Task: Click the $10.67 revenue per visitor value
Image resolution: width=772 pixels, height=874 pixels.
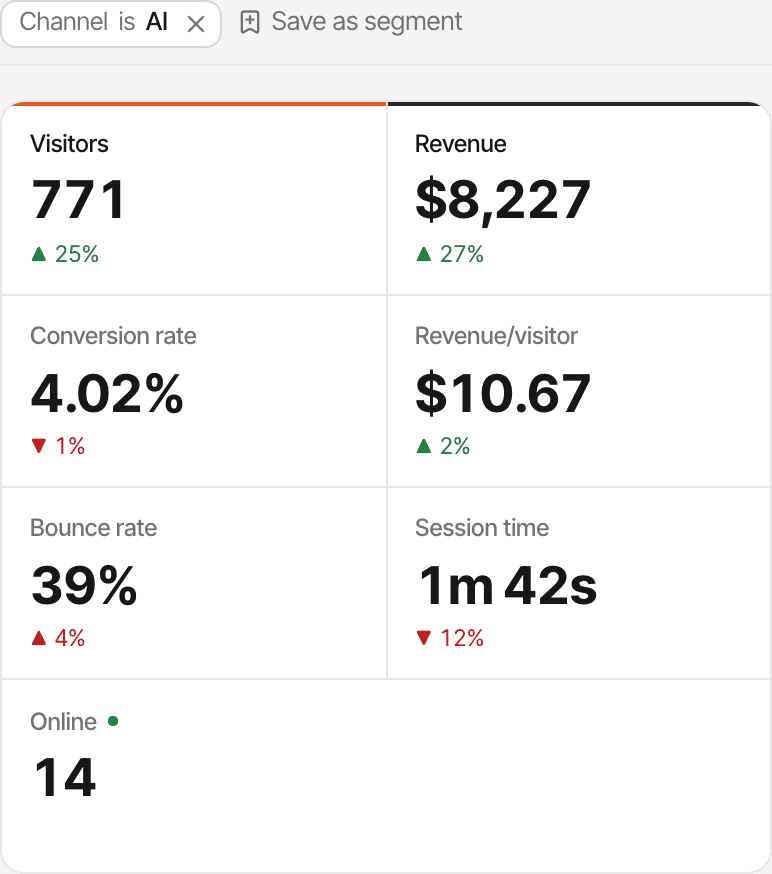Action: [x=503, y=394]
